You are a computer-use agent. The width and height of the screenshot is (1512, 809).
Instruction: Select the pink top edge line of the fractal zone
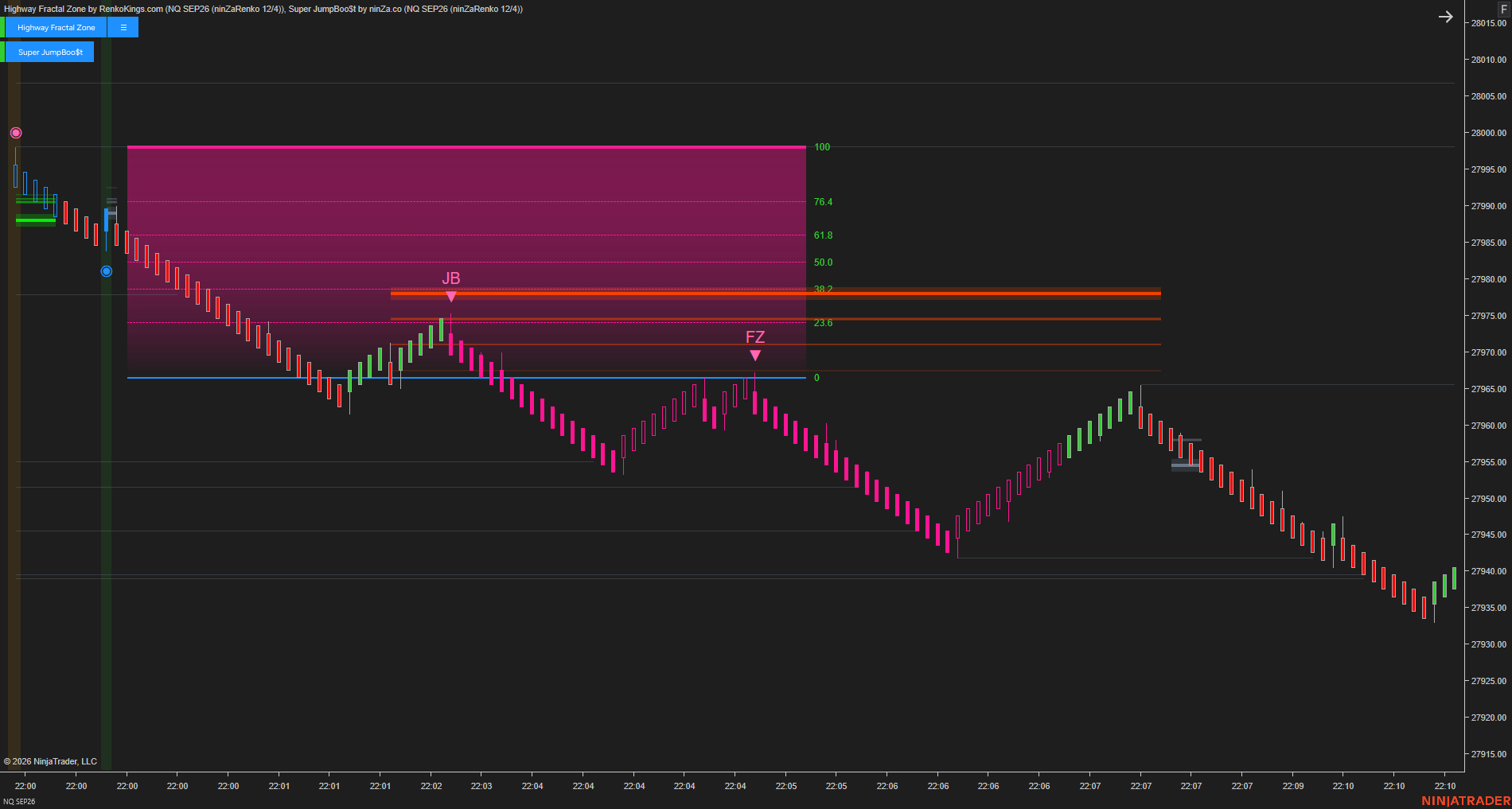(466, 147)
